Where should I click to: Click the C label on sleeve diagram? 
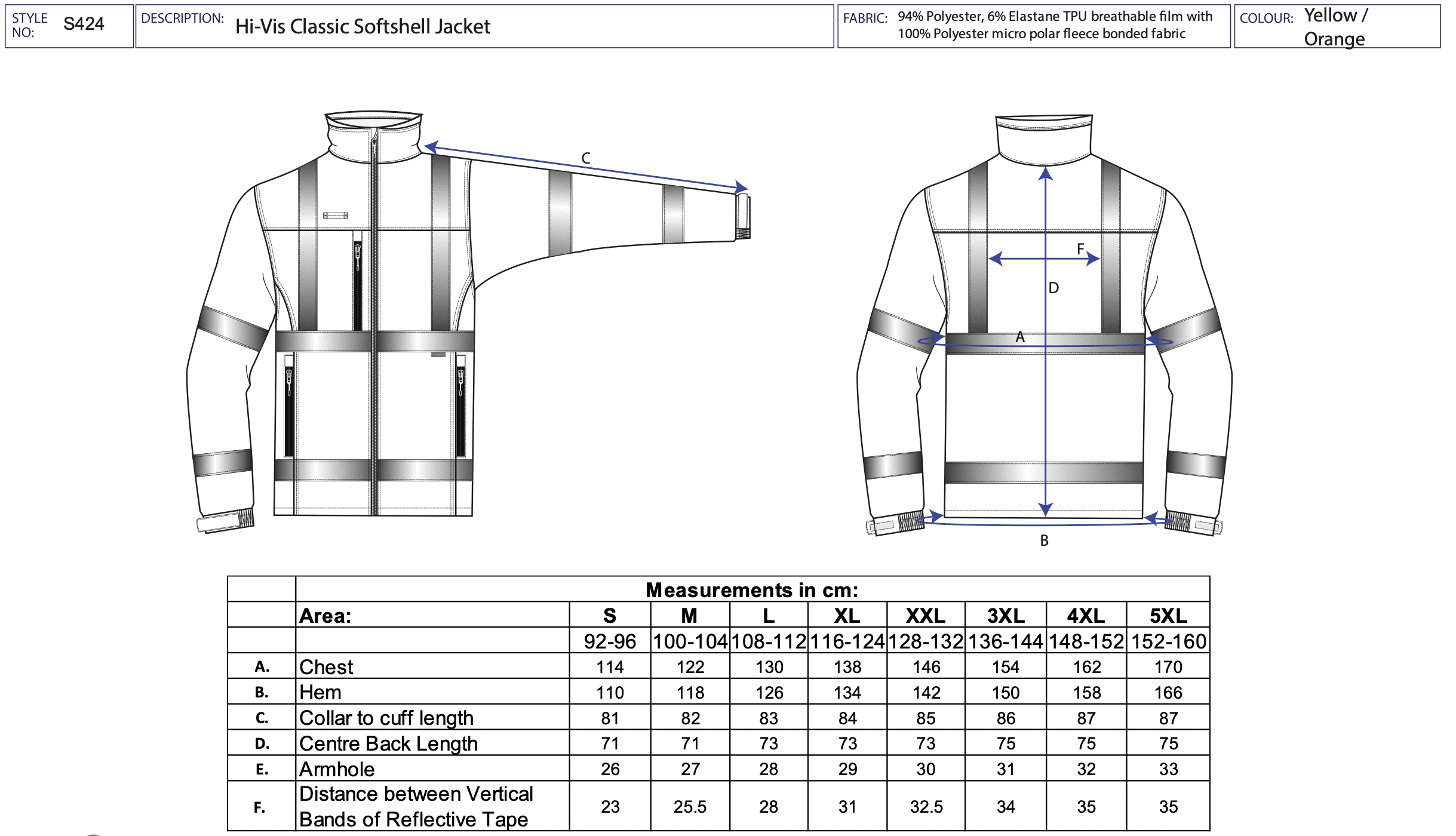point(586,158)
